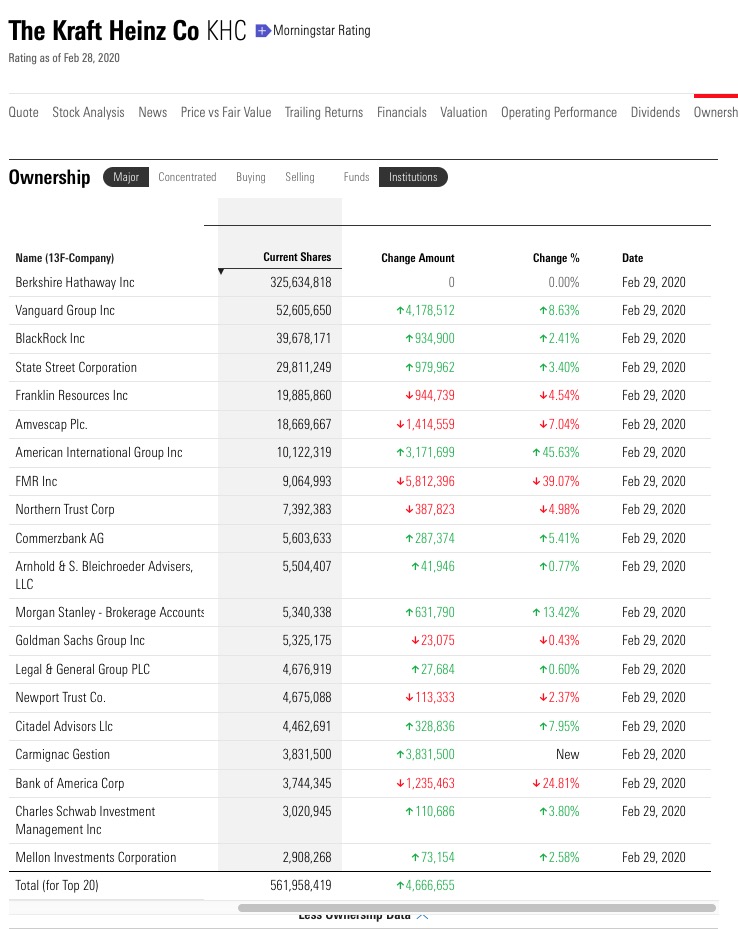The width and height of the screenshot is (738, 929).
Task: Open the Stock Analysis menu item
Action: point(88,112)
